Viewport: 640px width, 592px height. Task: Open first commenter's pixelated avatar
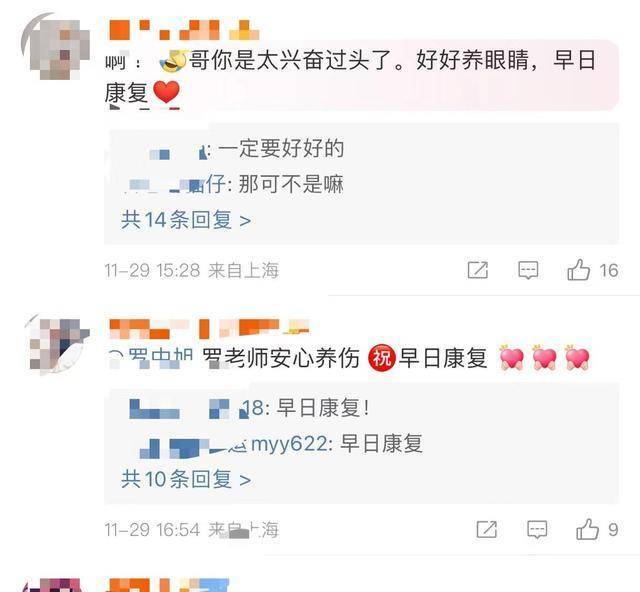56,47
